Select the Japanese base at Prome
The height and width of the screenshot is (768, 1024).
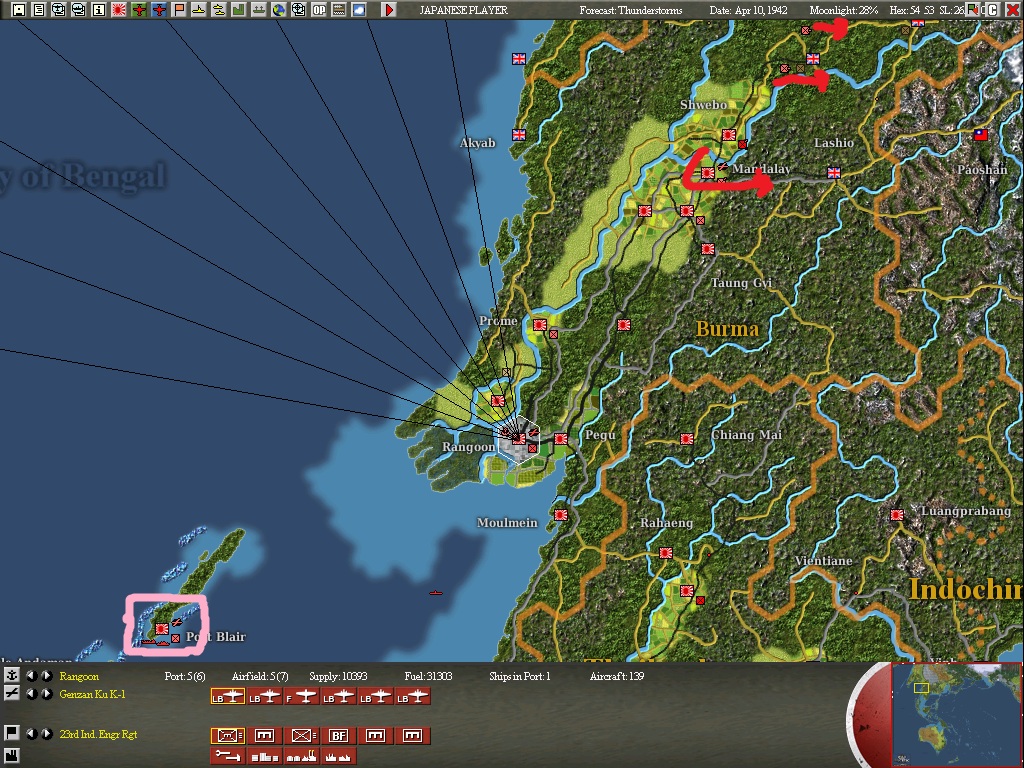point(539,325)
